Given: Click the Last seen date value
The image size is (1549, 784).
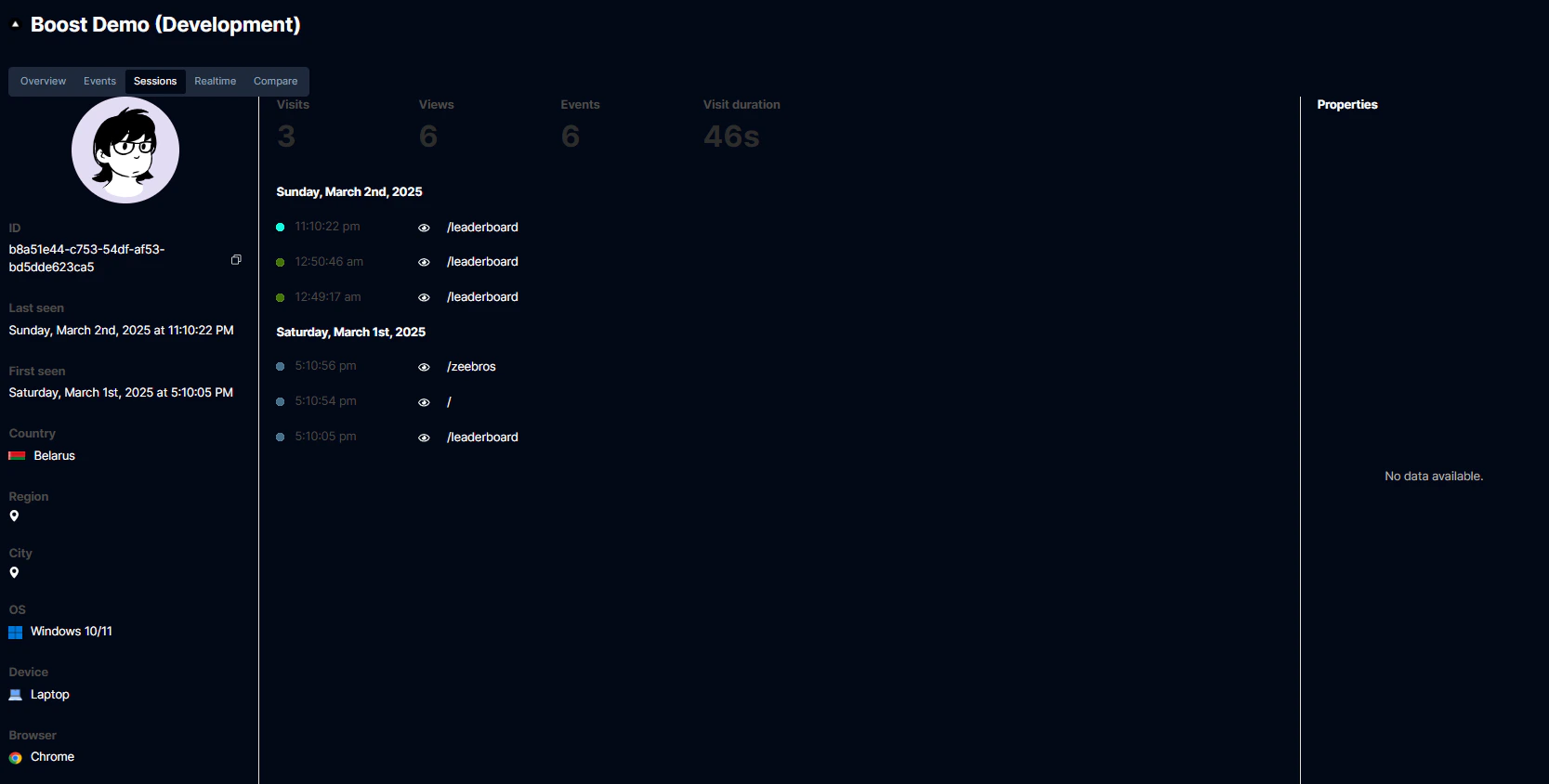Looking at the screenshot, I should pos(121,331).
